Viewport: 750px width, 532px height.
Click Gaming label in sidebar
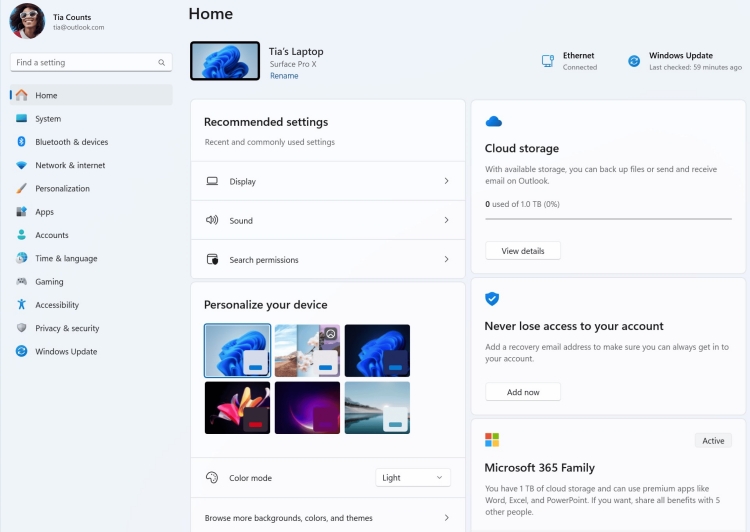click(x=49, y=282)
